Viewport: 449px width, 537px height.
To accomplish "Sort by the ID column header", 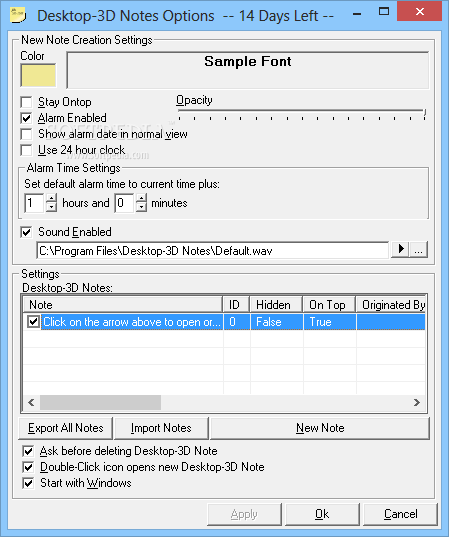I will tap(236, 304).
